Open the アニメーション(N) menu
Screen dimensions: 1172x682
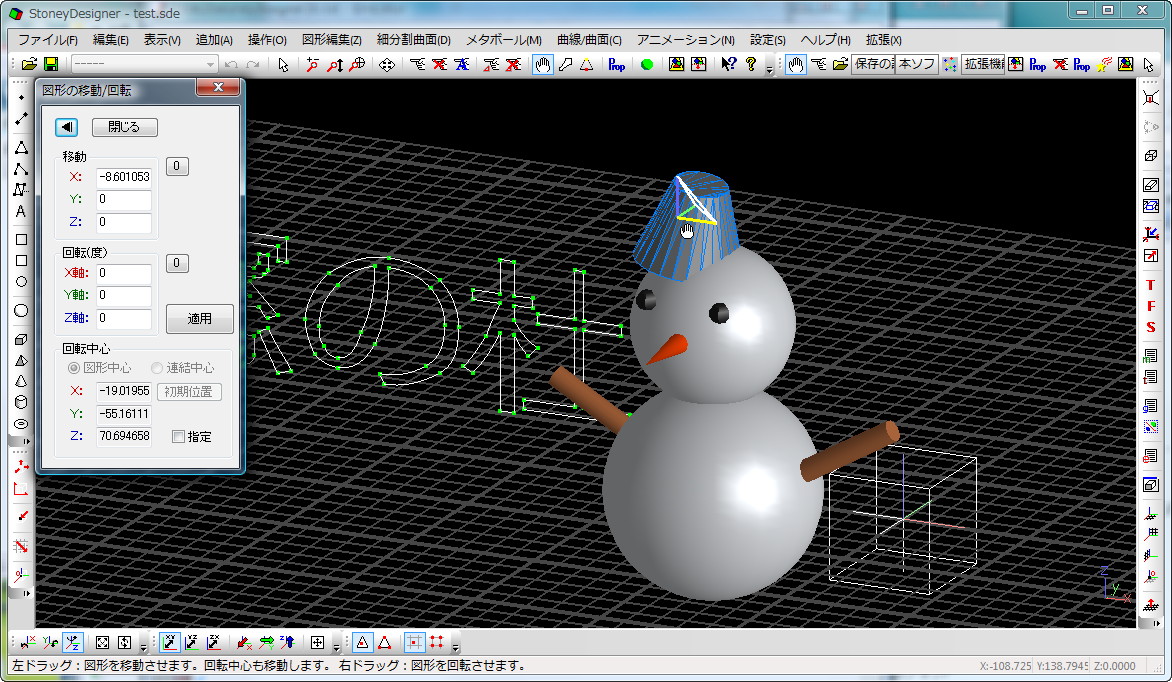coord(685,40)
